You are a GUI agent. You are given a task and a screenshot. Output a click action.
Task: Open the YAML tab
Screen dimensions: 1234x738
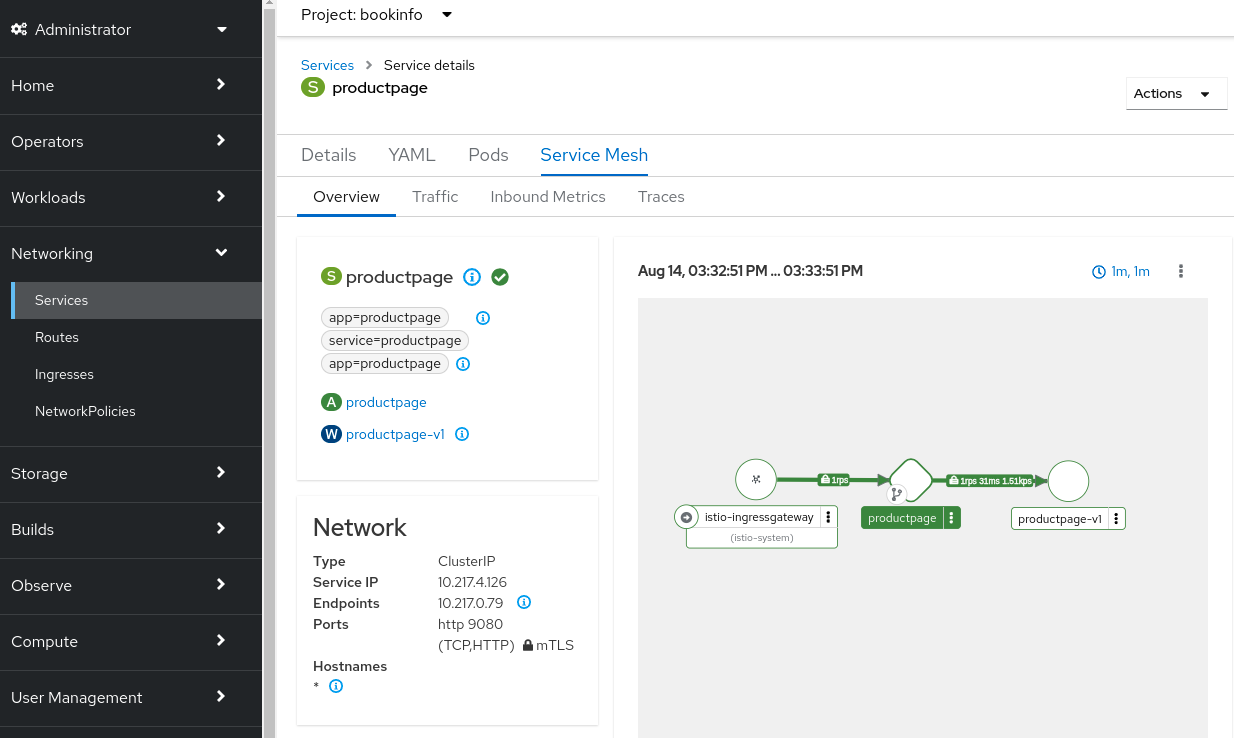(412, 155)
